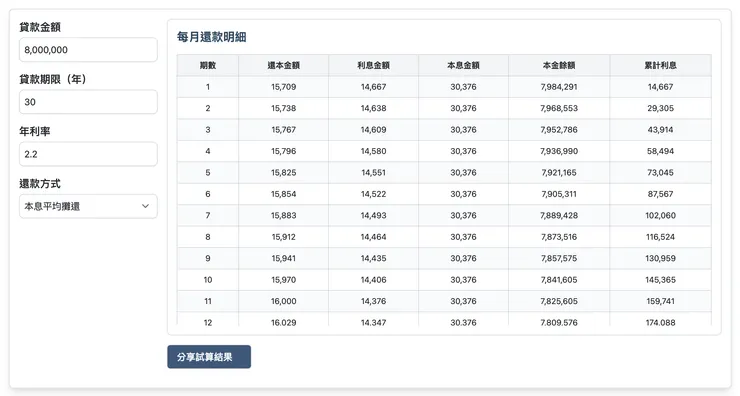Click cumulative interest 73,045
Image resolution: width=740 pixels, height=396 pixels.
point(660,173)
